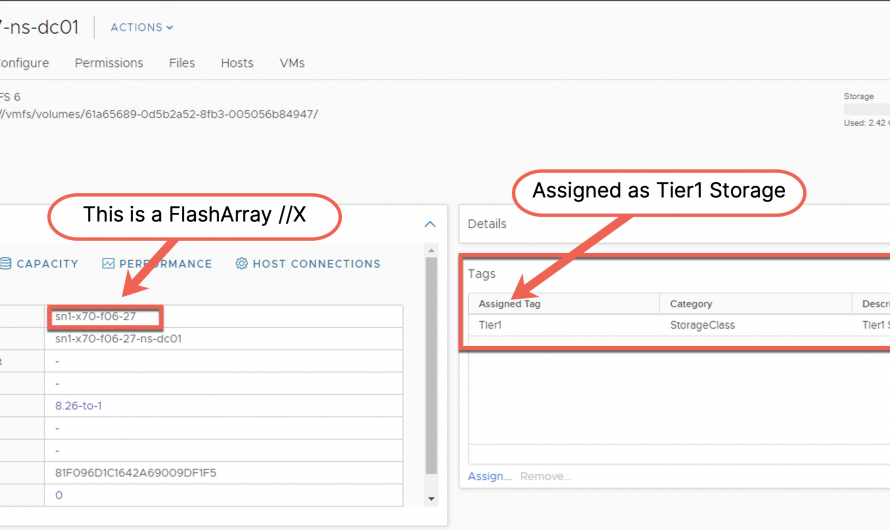This screenshot has width=890, height=530.
Task: Sort tags by the Category column header
Action: [x=691, y=304]
